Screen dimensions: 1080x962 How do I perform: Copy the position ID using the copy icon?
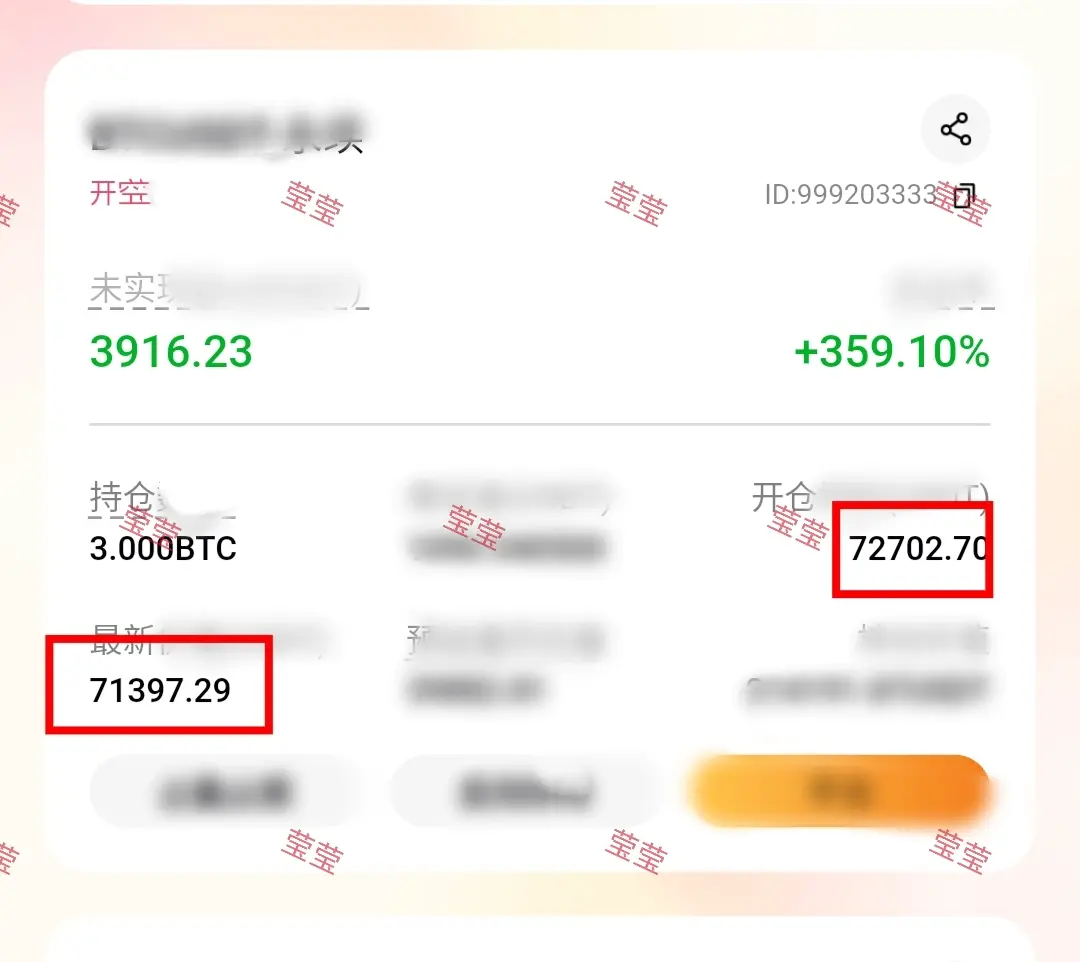(x=964, y=196)
